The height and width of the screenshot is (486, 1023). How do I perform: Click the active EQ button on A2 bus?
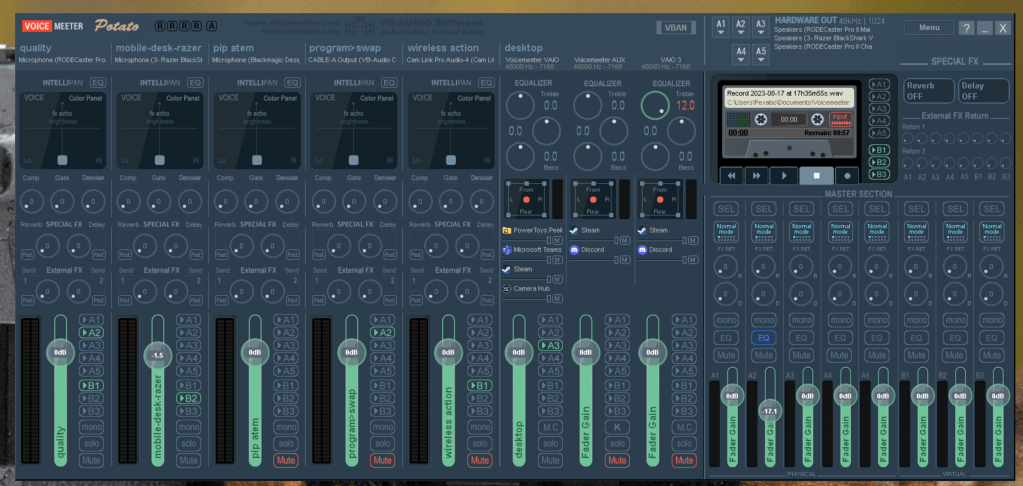click(763, 338)
